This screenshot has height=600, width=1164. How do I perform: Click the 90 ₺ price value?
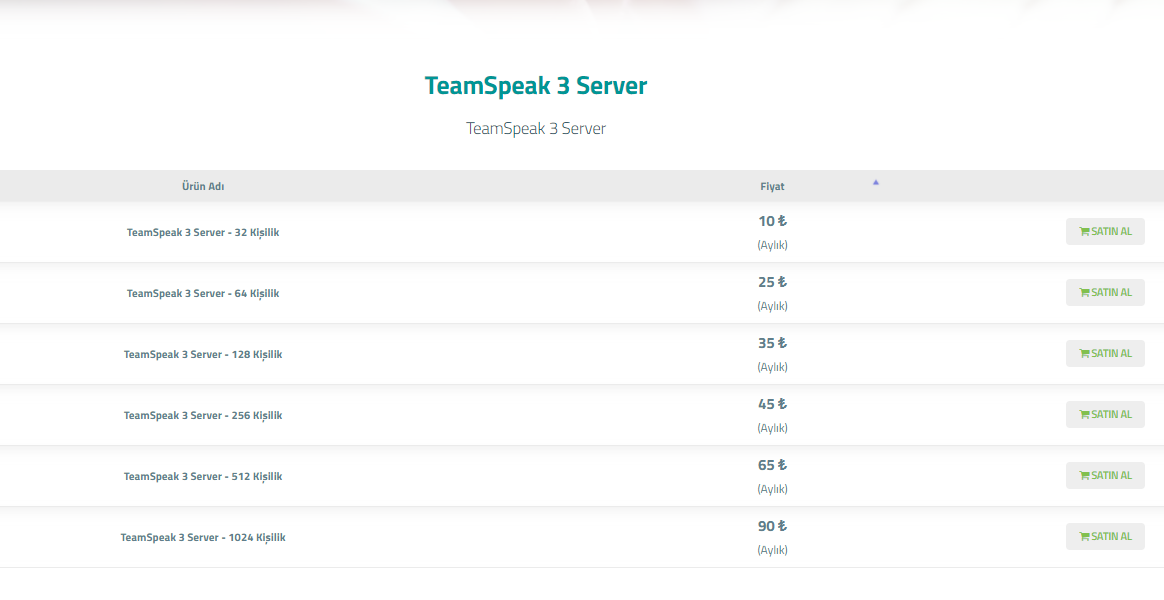(x=772, y=526)
